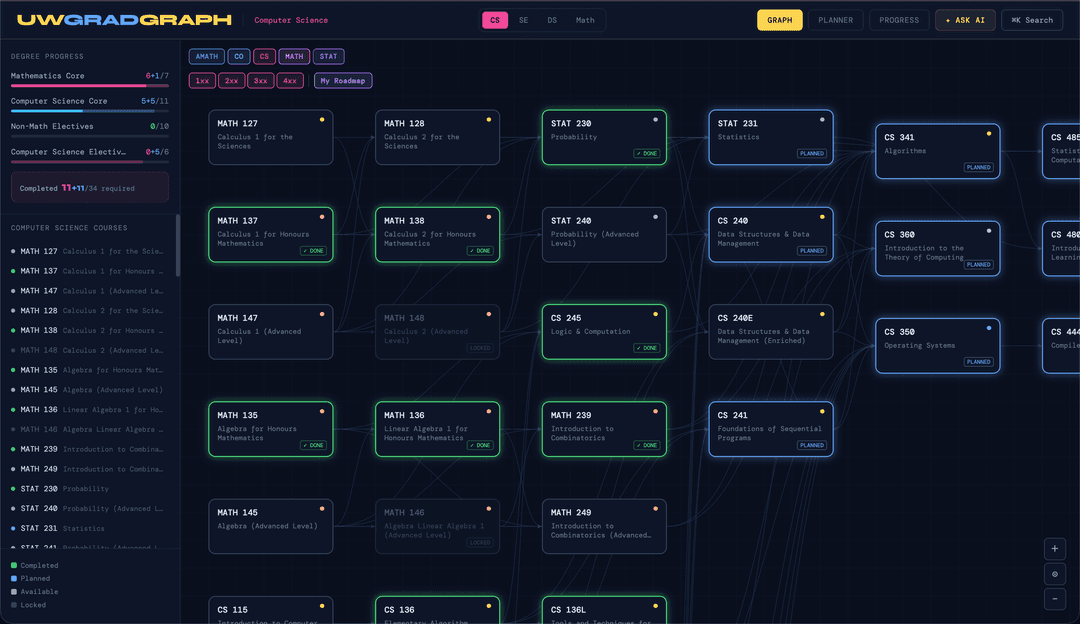The height and width of the screenshot is (624, 1080).
Task: Click the UWGradGraph logo
Action: point(124,20)
